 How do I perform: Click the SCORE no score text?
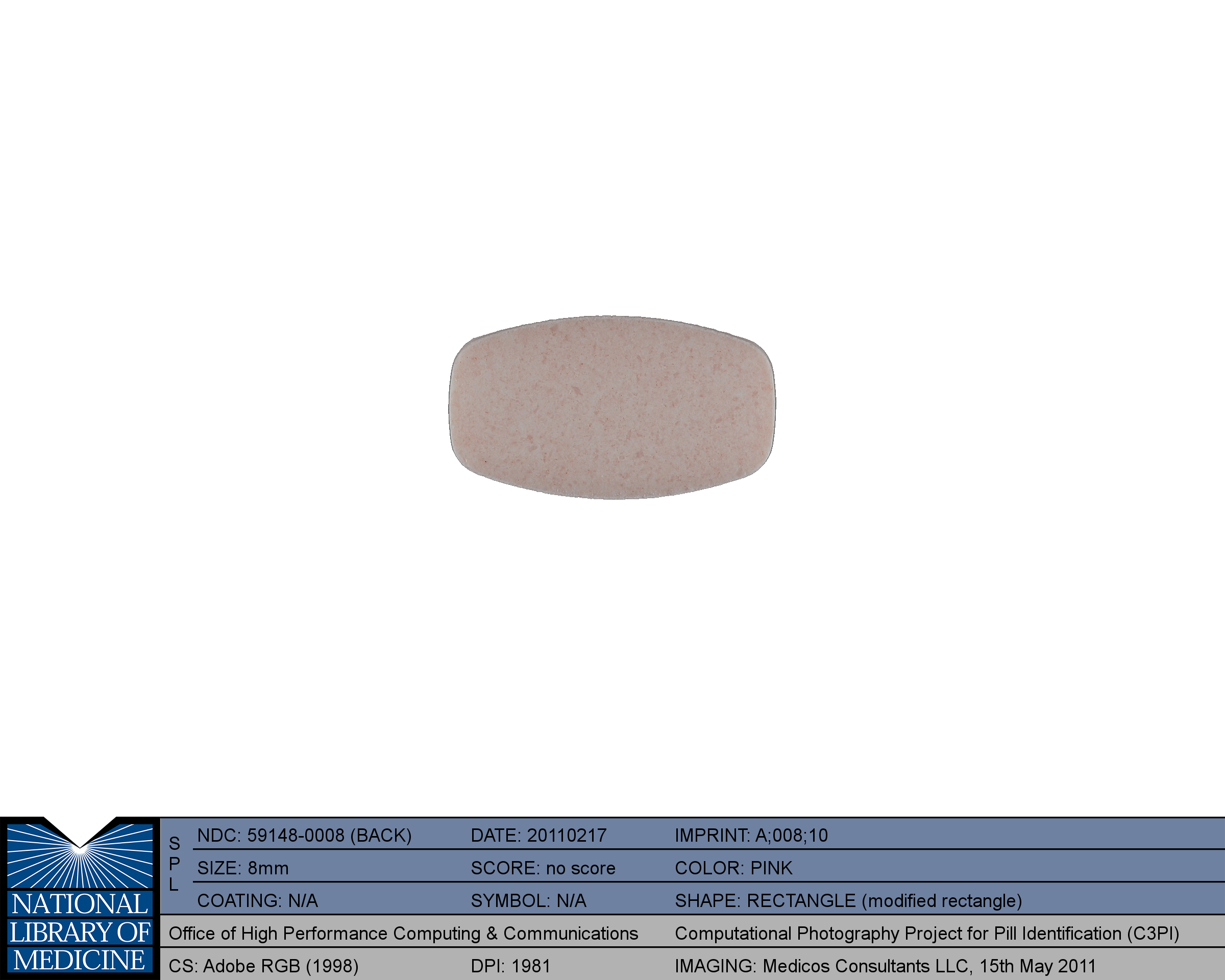(543, 868)
